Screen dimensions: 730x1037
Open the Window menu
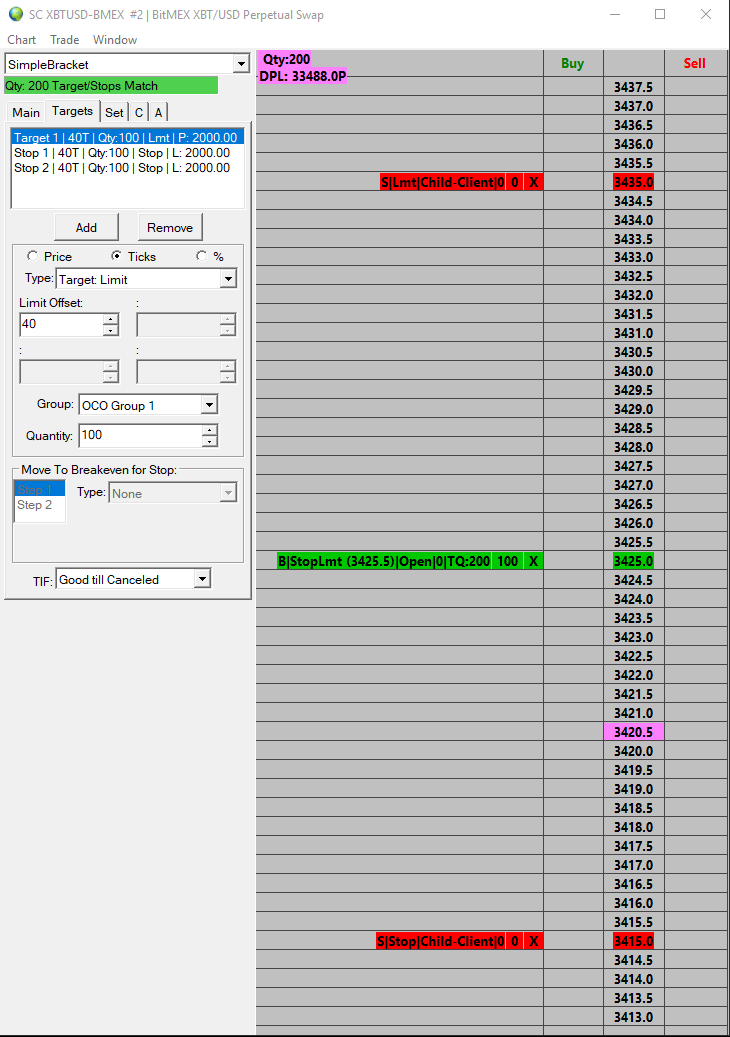[x=115, y=40]
